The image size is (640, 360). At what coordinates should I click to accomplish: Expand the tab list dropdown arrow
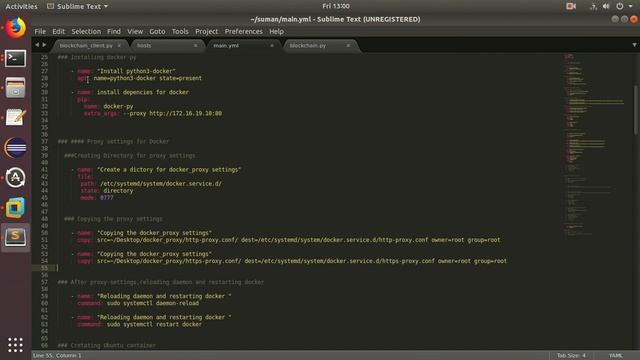point(634,45)
